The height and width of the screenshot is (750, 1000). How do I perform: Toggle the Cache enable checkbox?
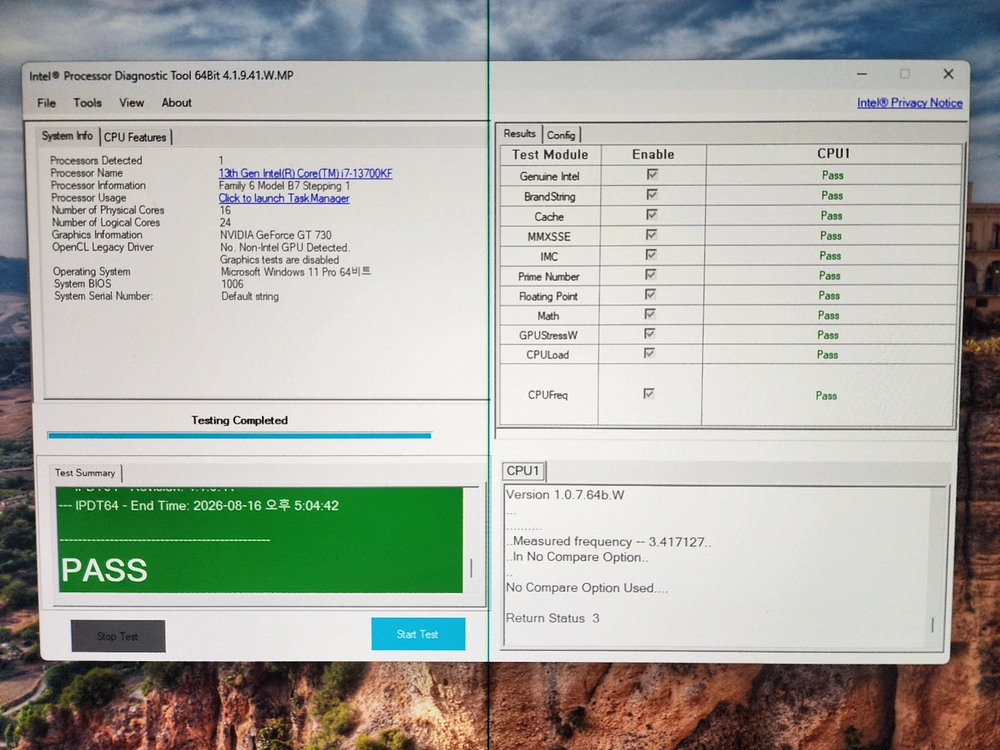[652, 214]
